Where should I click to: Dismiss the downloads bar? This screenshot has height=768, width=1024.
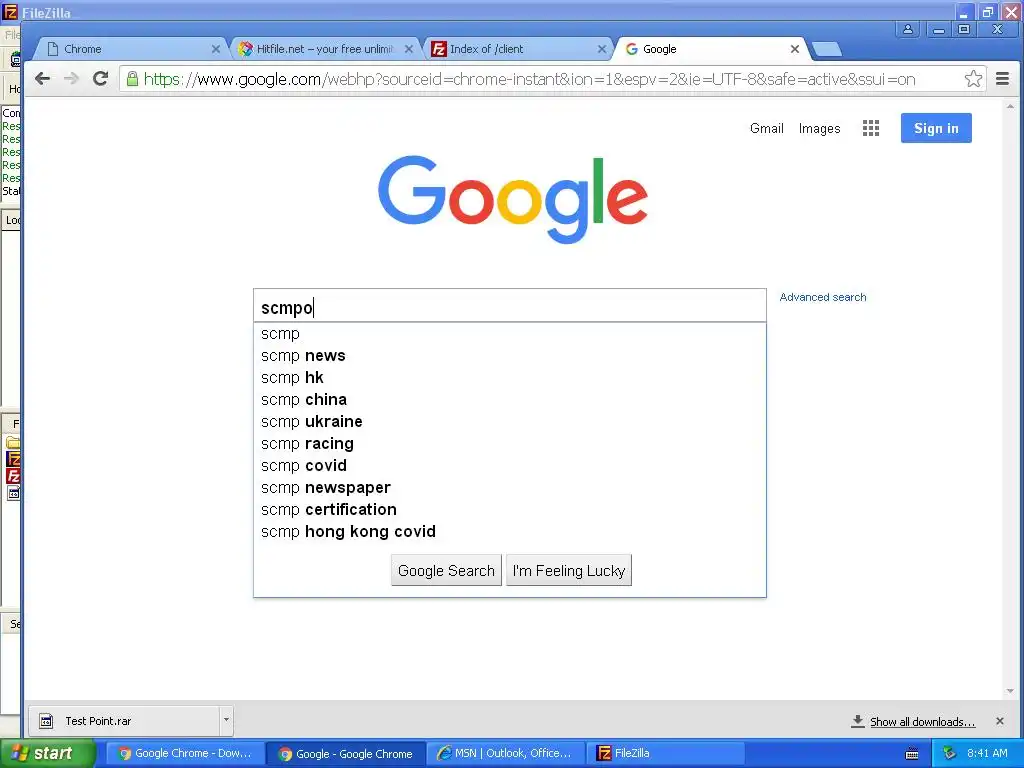1000,721
